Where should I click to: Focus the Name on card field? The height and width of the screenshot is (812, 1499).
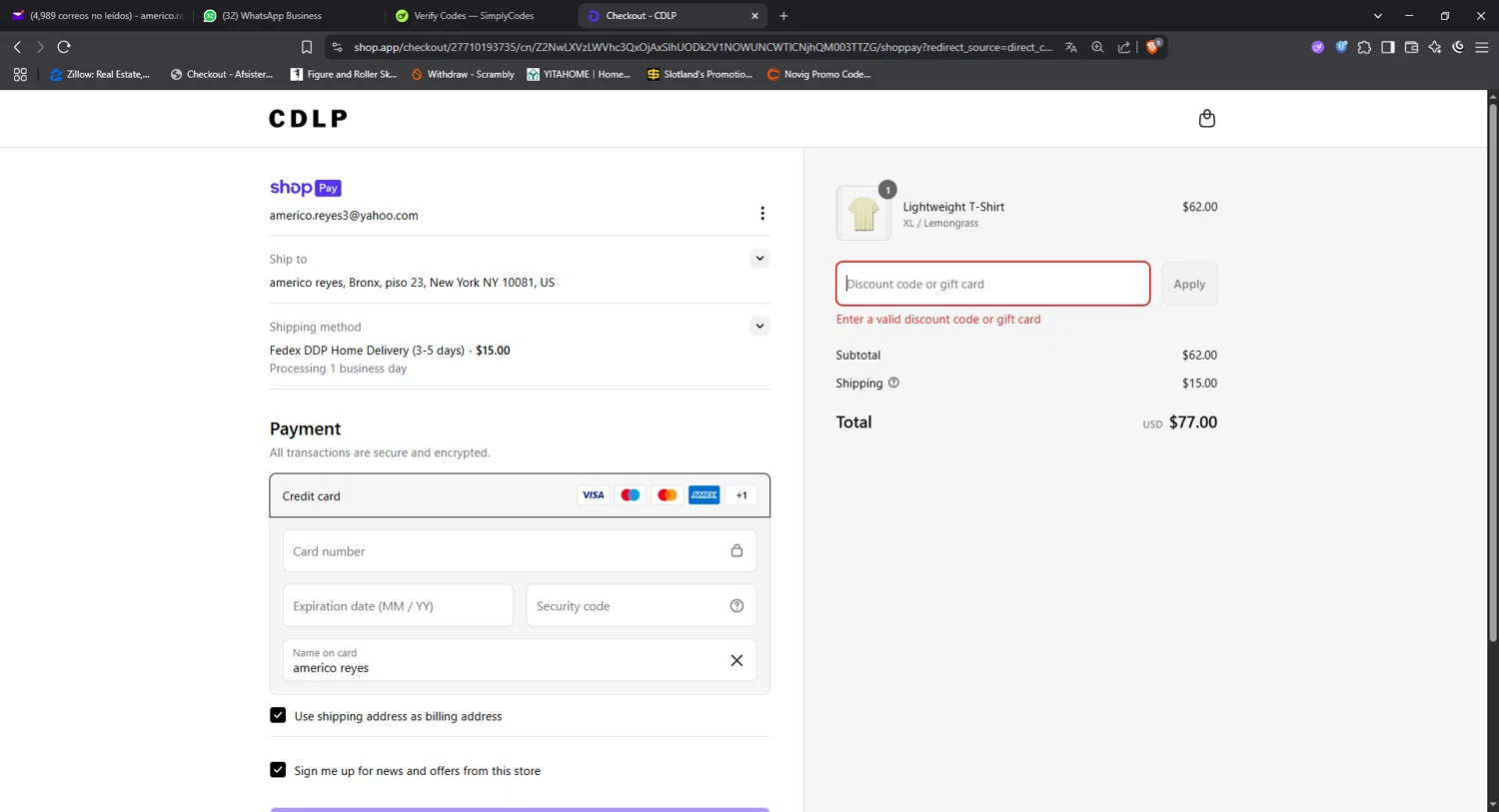pos(520,660)
